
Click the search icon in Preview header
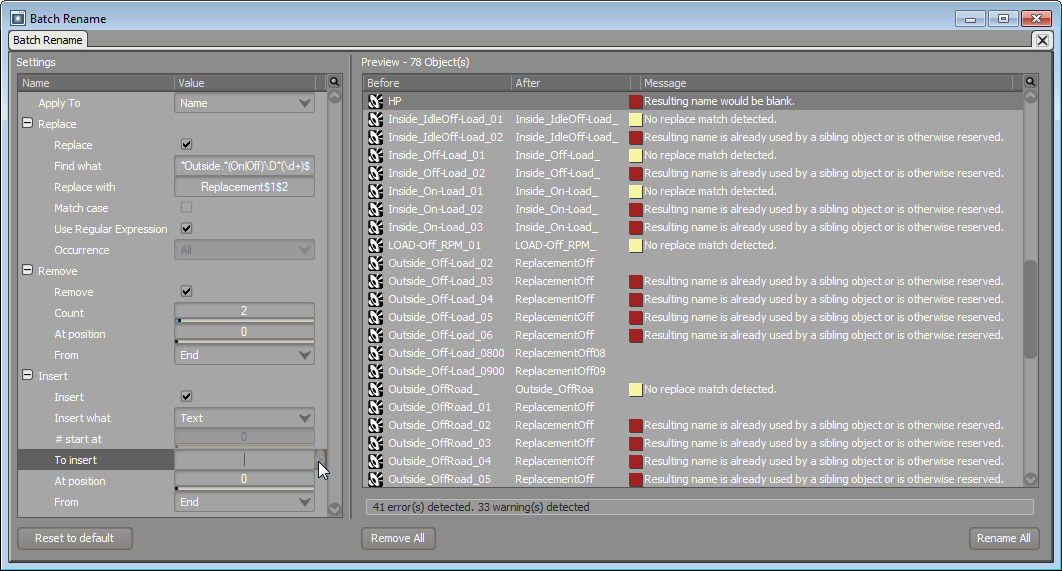point(1031,83)
